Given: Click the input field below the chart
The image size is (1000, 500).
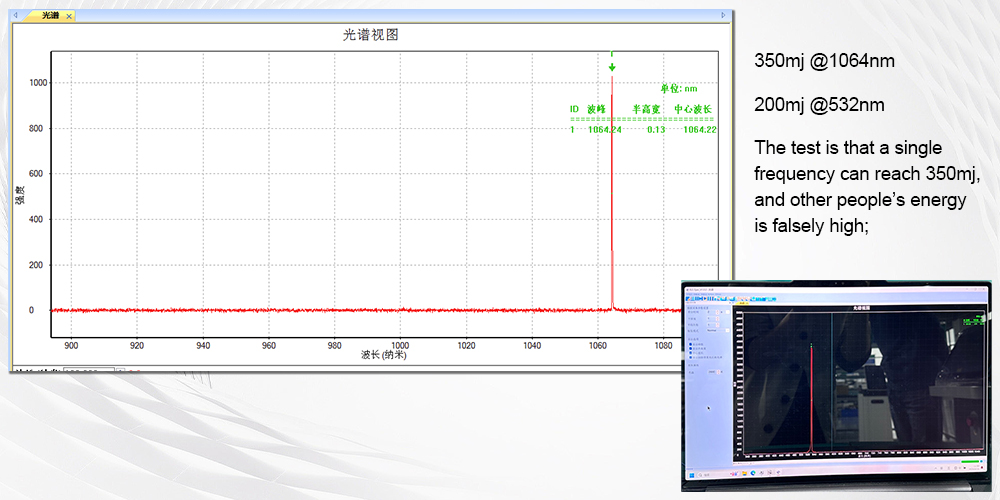Looking at the screenshot, I should 88,371.
